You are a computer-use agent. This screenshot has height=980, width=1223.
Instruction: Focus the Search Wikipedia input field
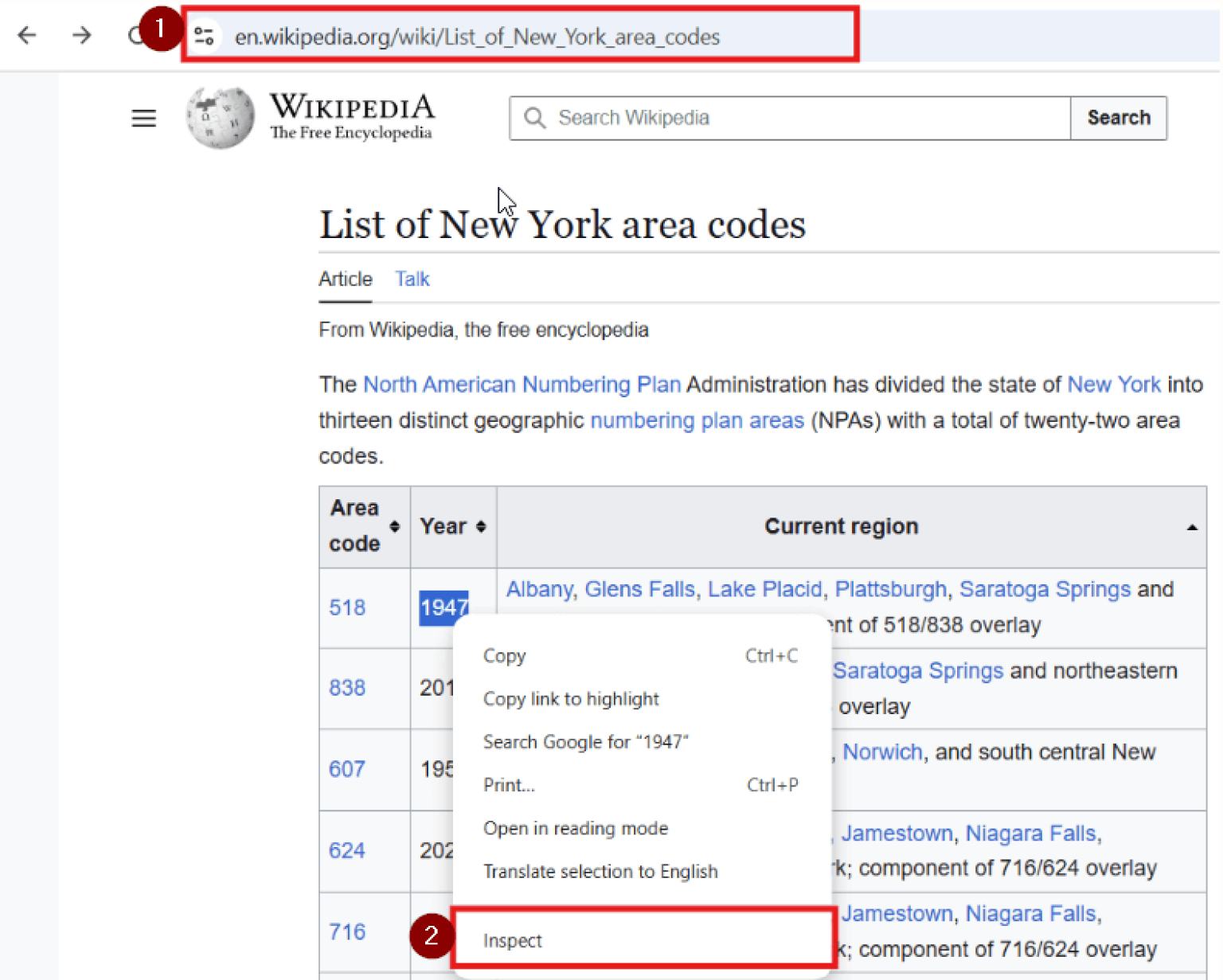(790, 118)
